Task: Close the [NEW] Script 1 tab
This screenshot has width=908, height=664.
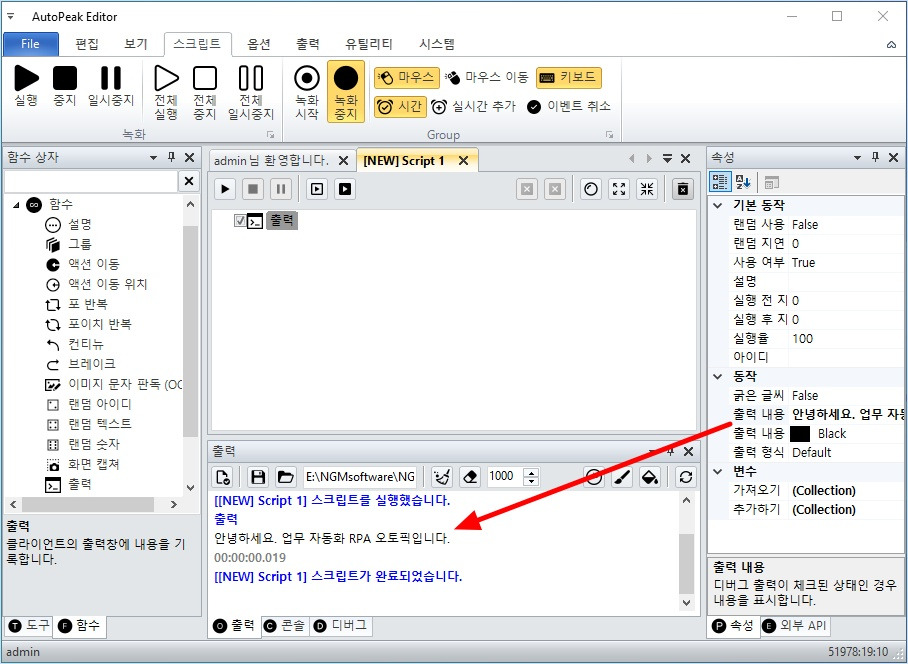Action: pyautogui.click(x=463, y=161)
